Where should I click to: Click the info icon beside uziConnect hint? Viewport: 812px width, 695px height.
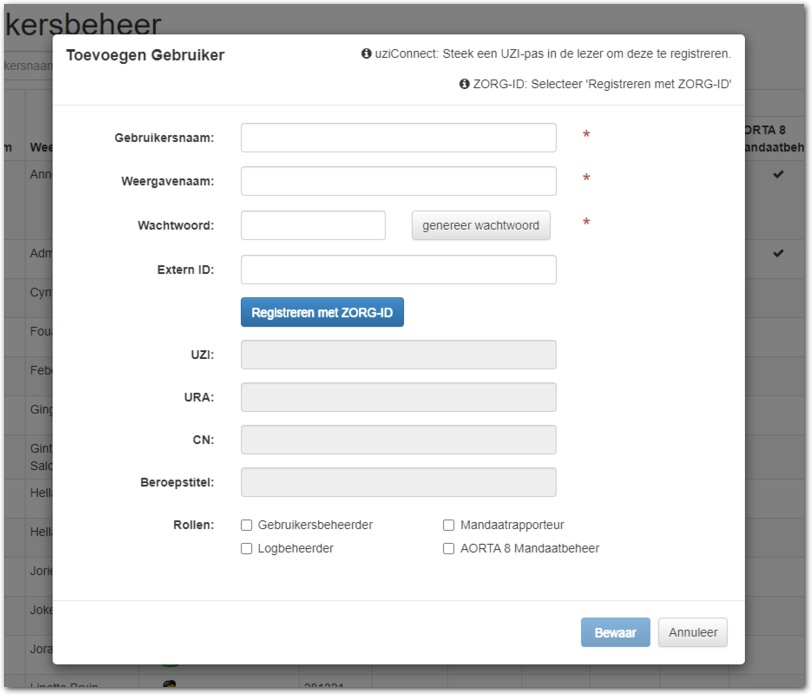pyautogui.click(x=367, y=54)
